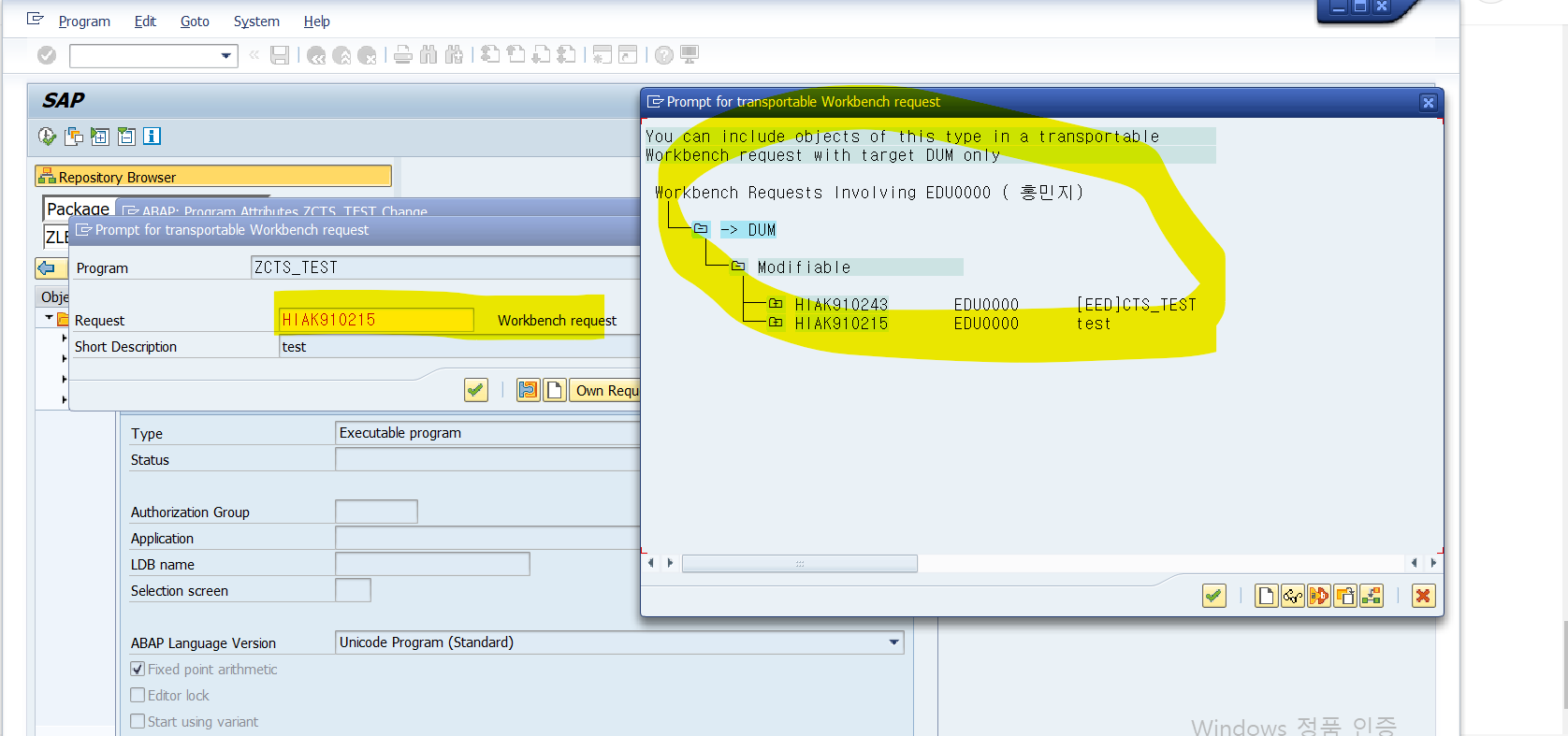Click the orange a-b arrow icon in the right dialog
1568x736 pixels.
[1319, 596]
